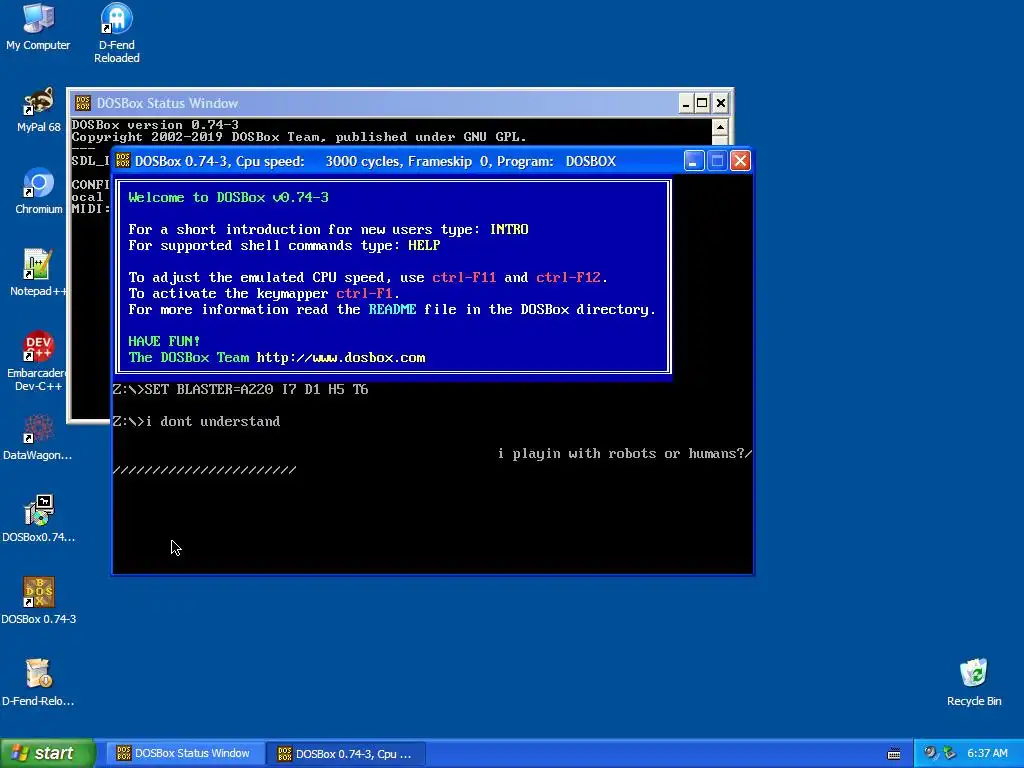Click the http://www.dosbox.com text

[341, 358]
